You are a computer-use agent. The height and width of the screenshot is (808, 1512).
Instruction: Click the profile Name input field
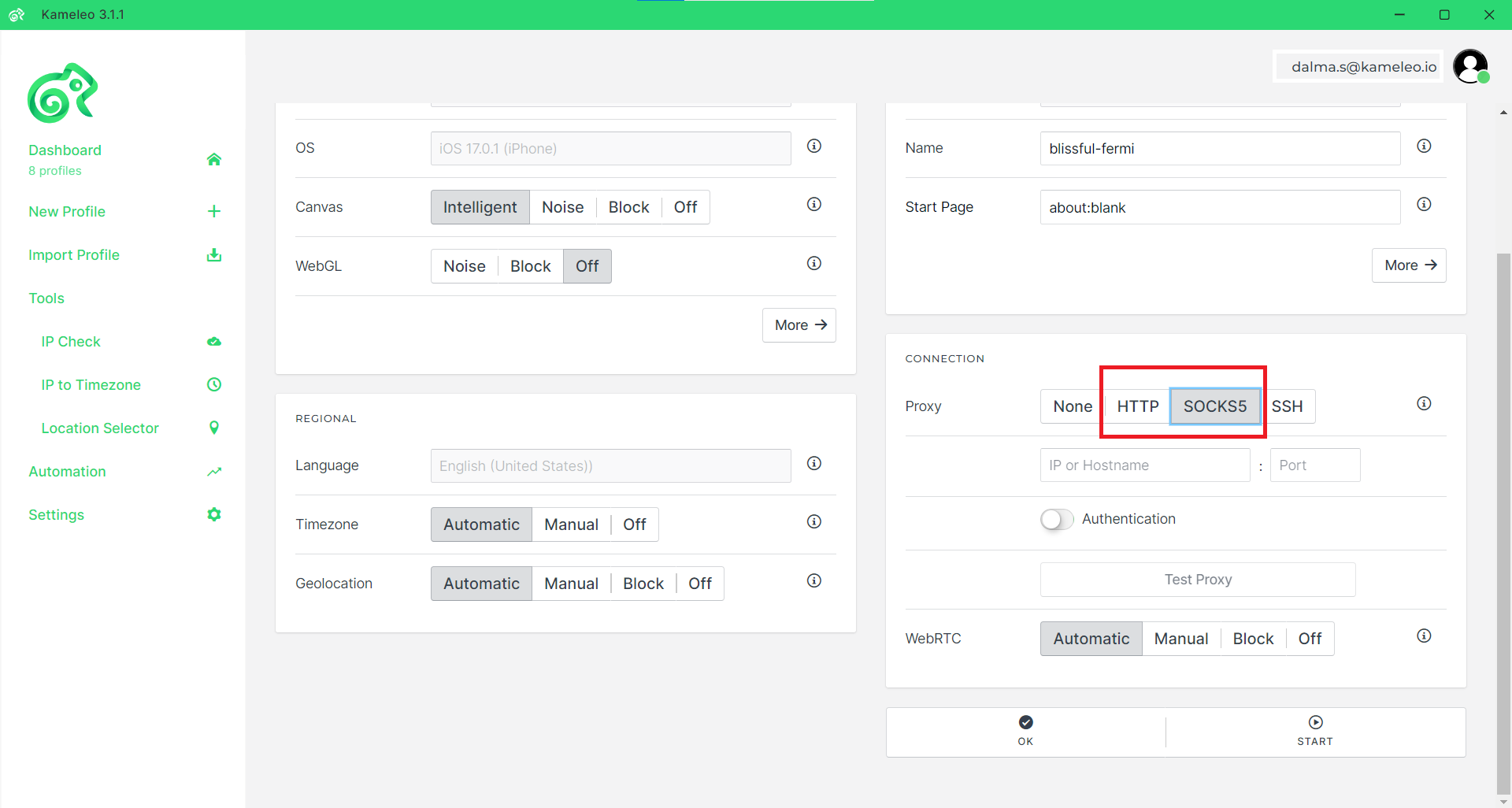pos(1220,148)
